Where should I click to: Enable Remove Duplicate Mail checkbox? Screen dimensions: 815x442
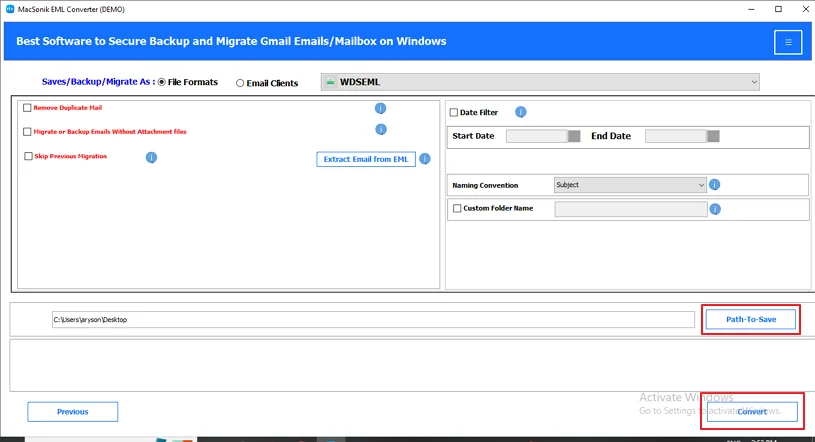point(27,108)
